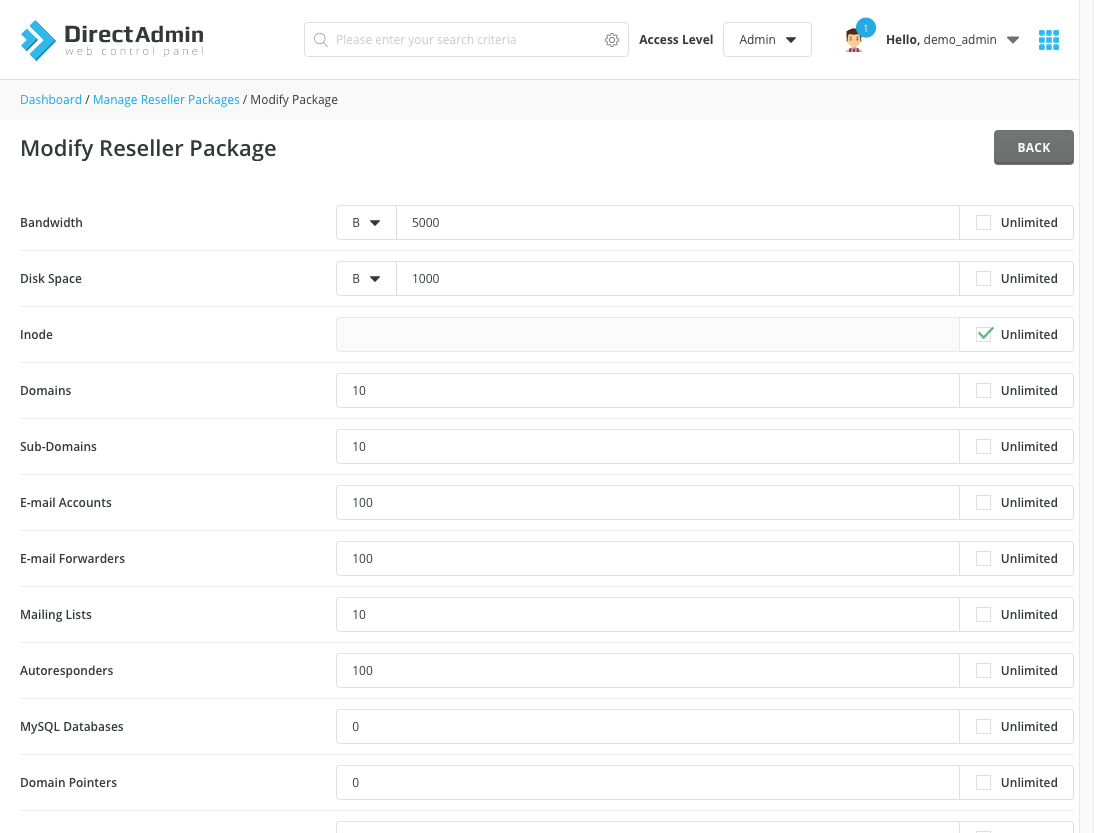Open the Disk Space unit dropdown
The height and width of the screenshot is (833, 1094).
point(366,278)
